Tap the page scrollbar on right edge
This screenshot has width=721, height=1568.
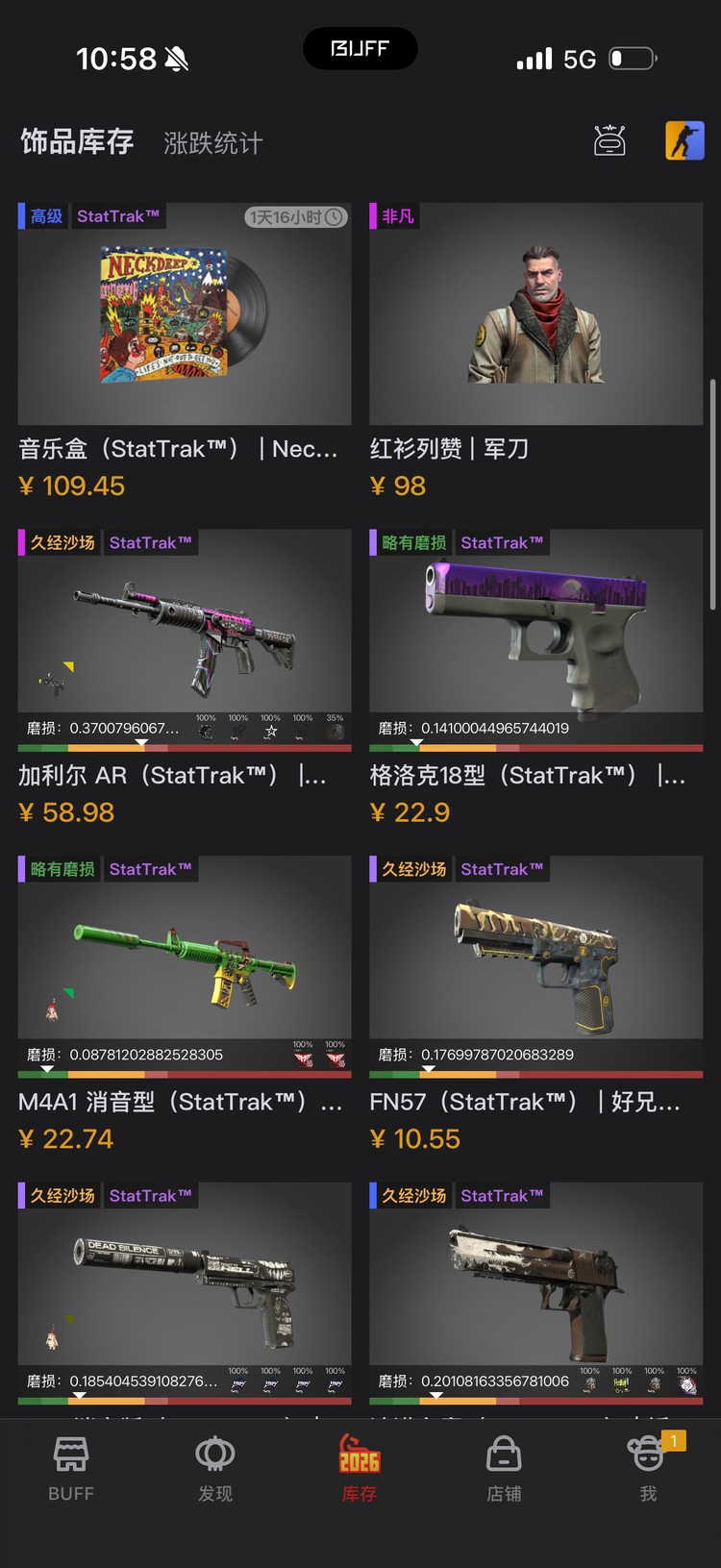[x=712, y=494]
